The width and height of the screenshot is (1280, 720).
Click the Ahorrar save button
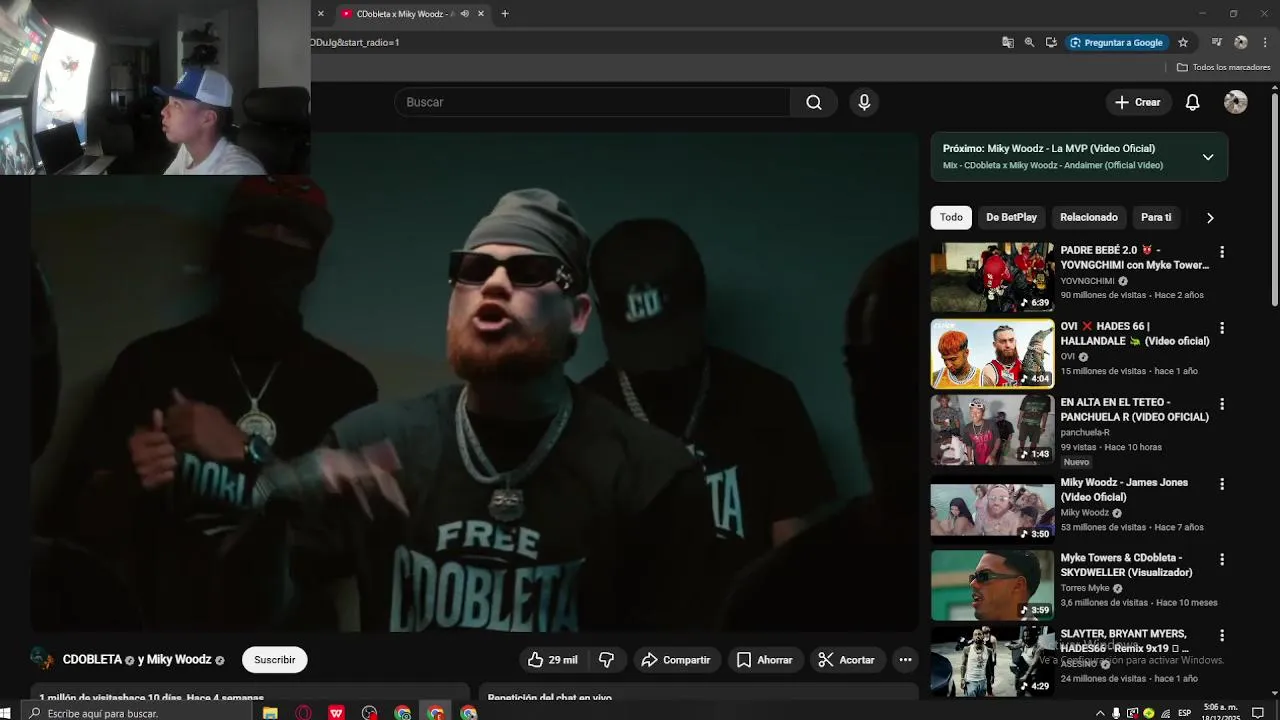point(764,660)
